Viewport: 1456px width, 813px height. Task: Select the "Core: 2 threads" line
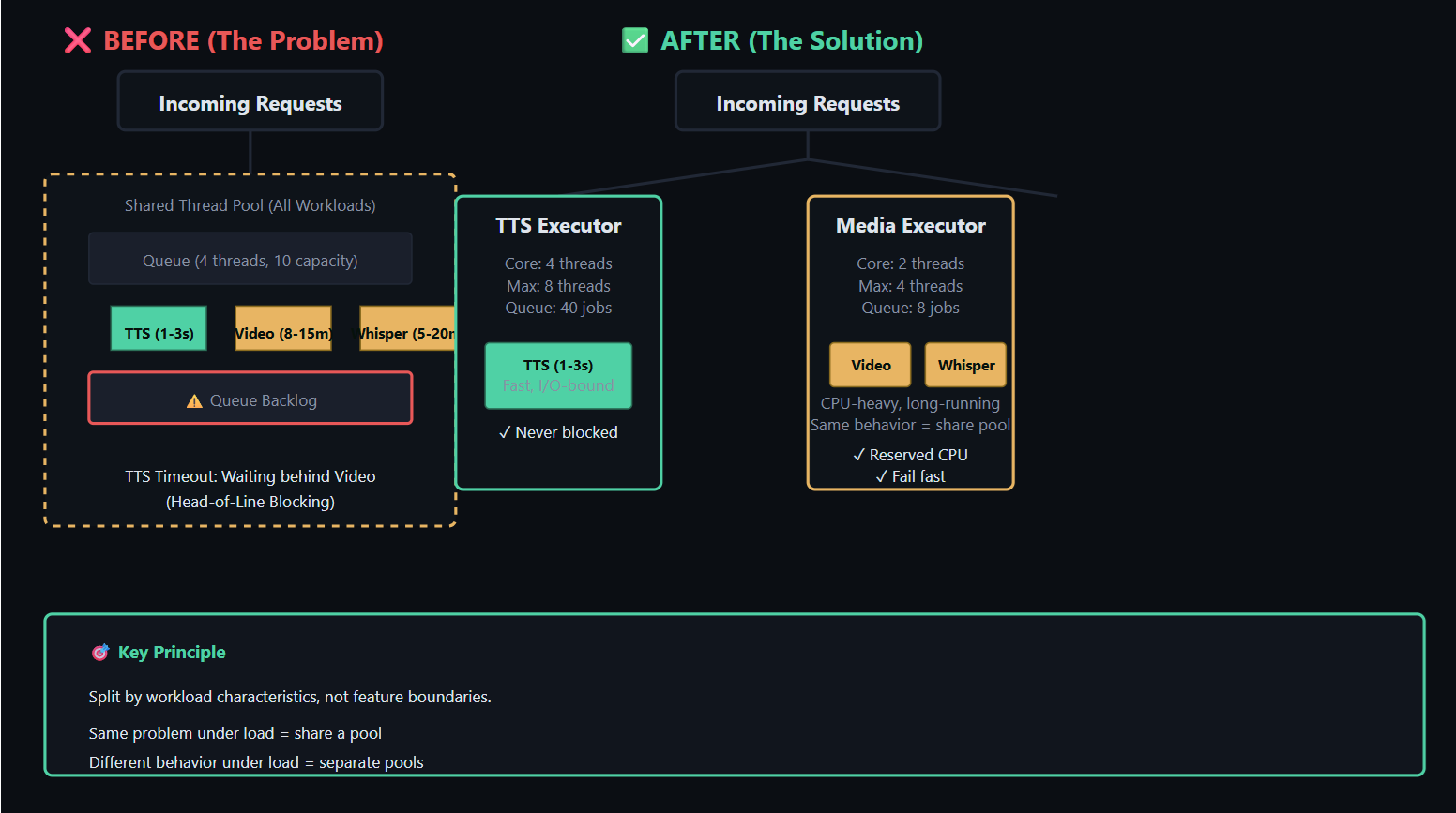(911, 263)
